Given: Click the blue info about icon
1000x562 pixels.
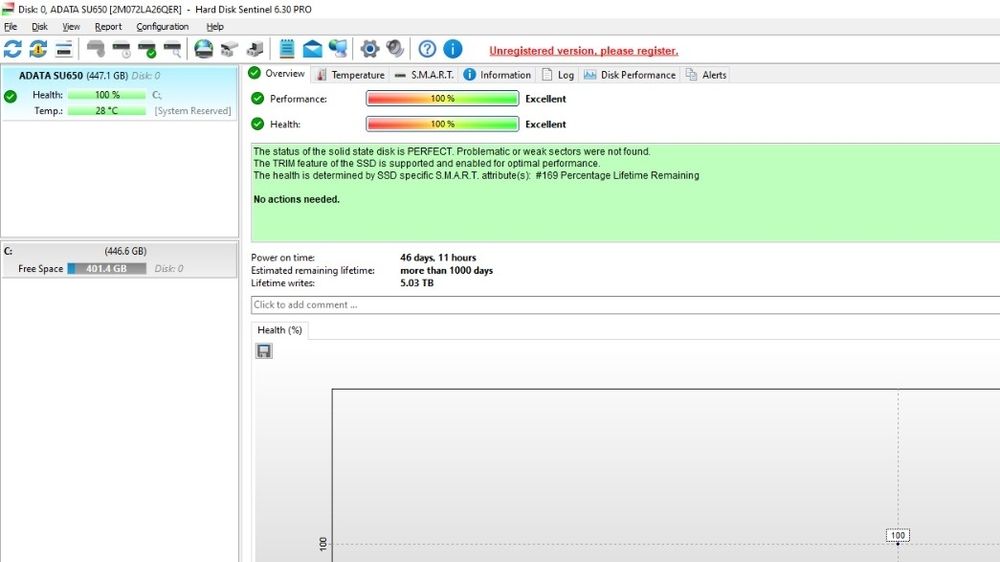Looking at the screenshot, I should 453,48.
